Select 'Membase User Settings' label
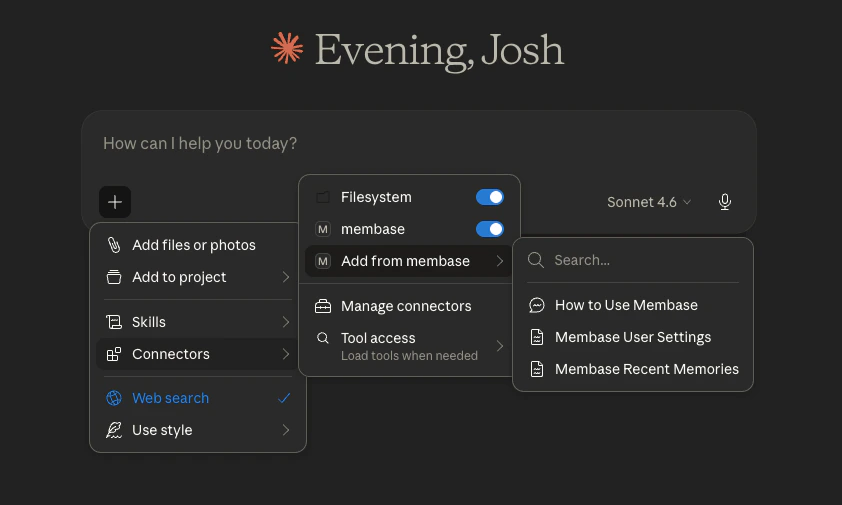 (x=633, y=337)
